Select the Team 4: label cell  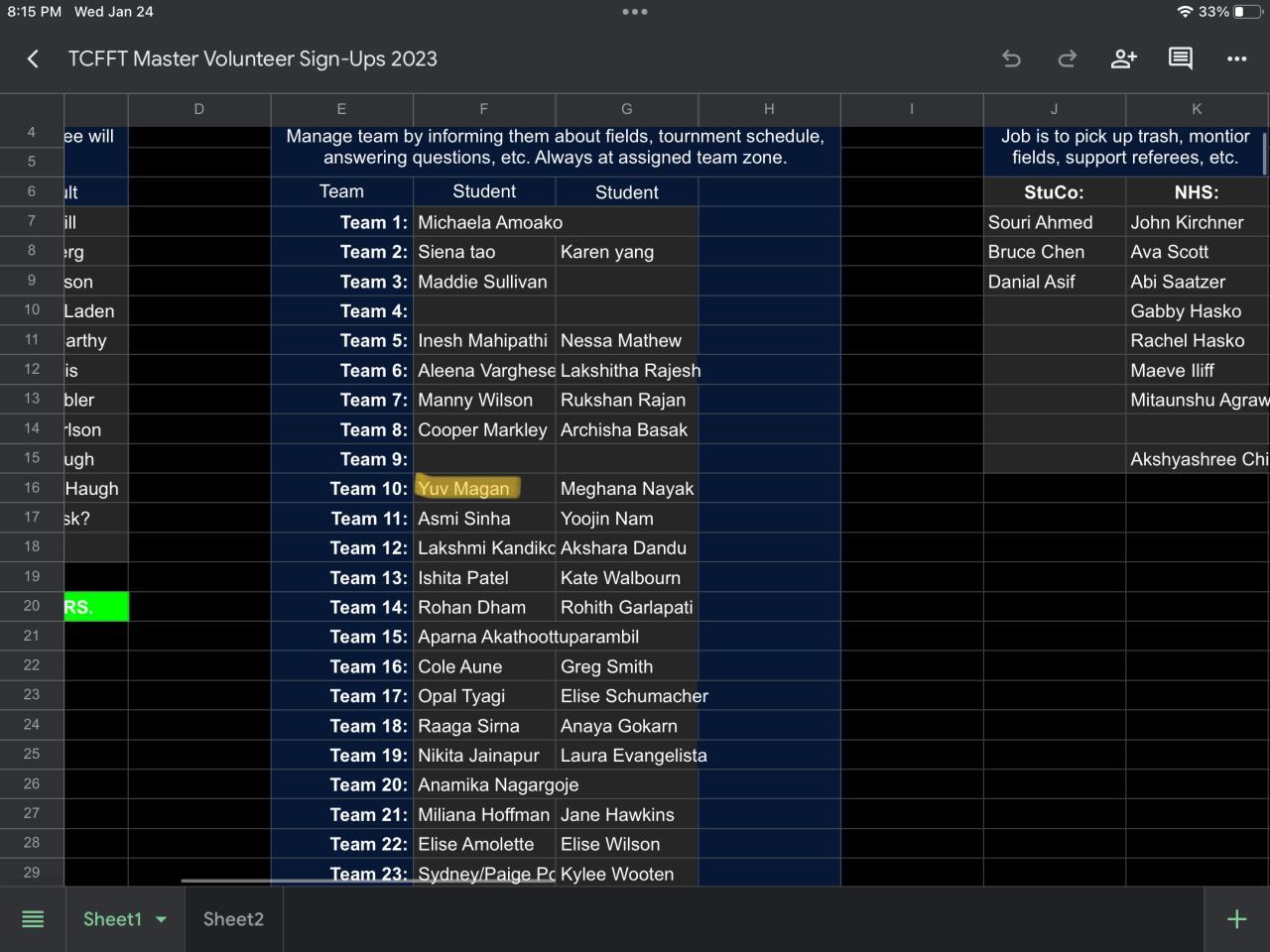[341, 311]
